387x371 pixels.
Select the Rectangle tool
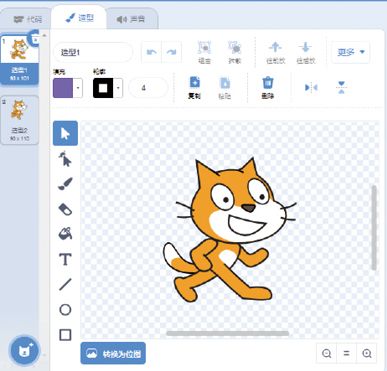65,335
